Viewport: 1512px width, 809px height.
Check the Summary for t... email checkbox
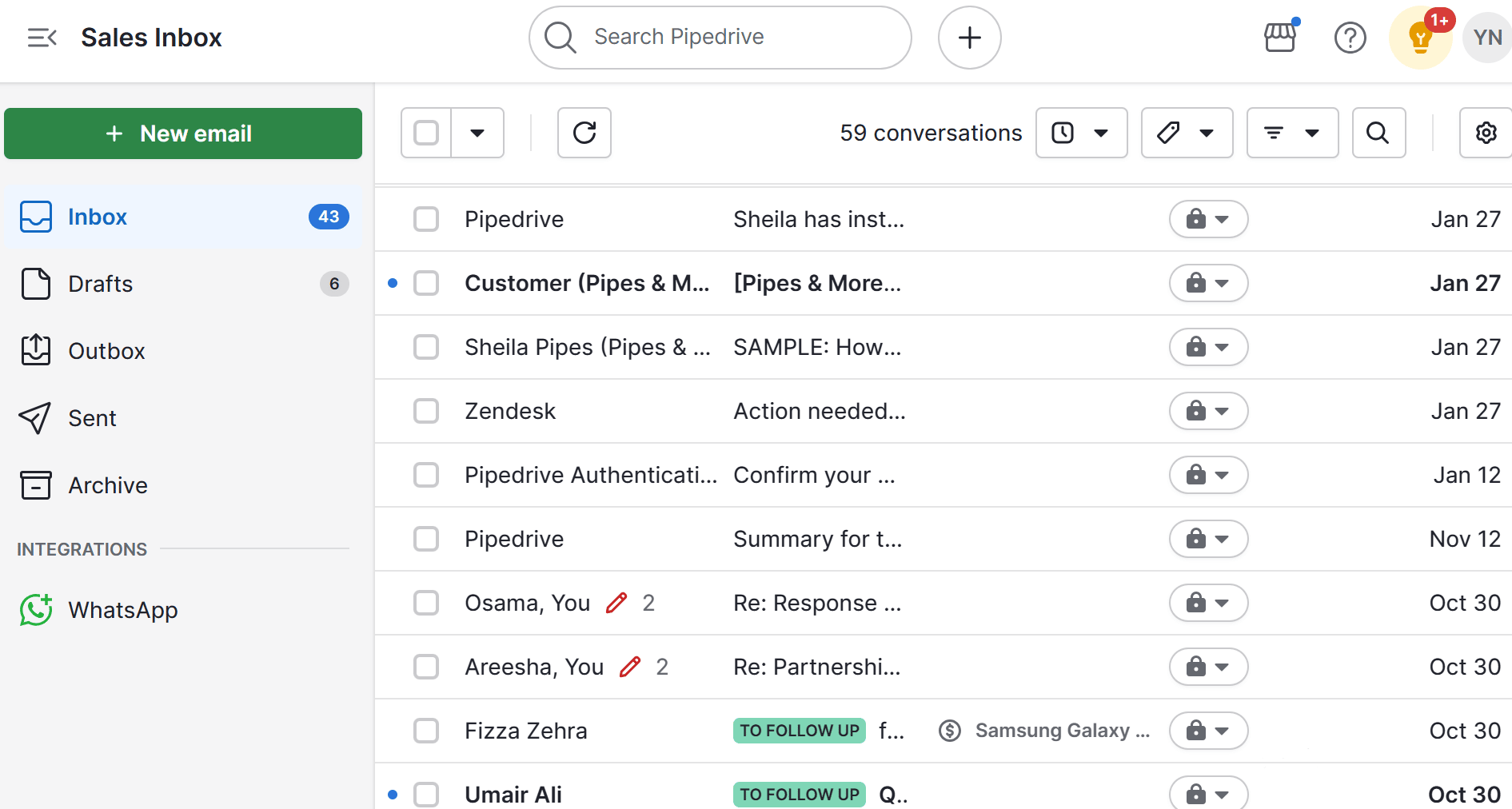[426, 539]
